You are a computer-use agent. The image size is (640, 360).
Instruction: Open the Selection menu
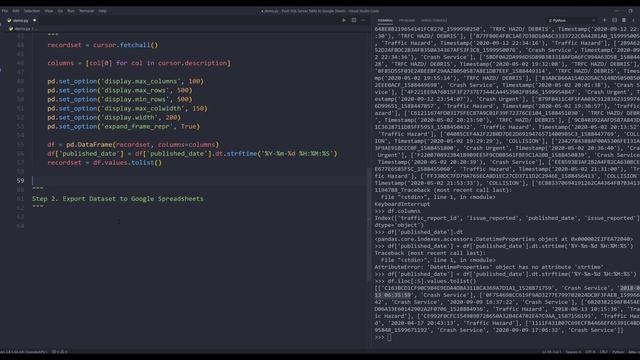(31, 11)
